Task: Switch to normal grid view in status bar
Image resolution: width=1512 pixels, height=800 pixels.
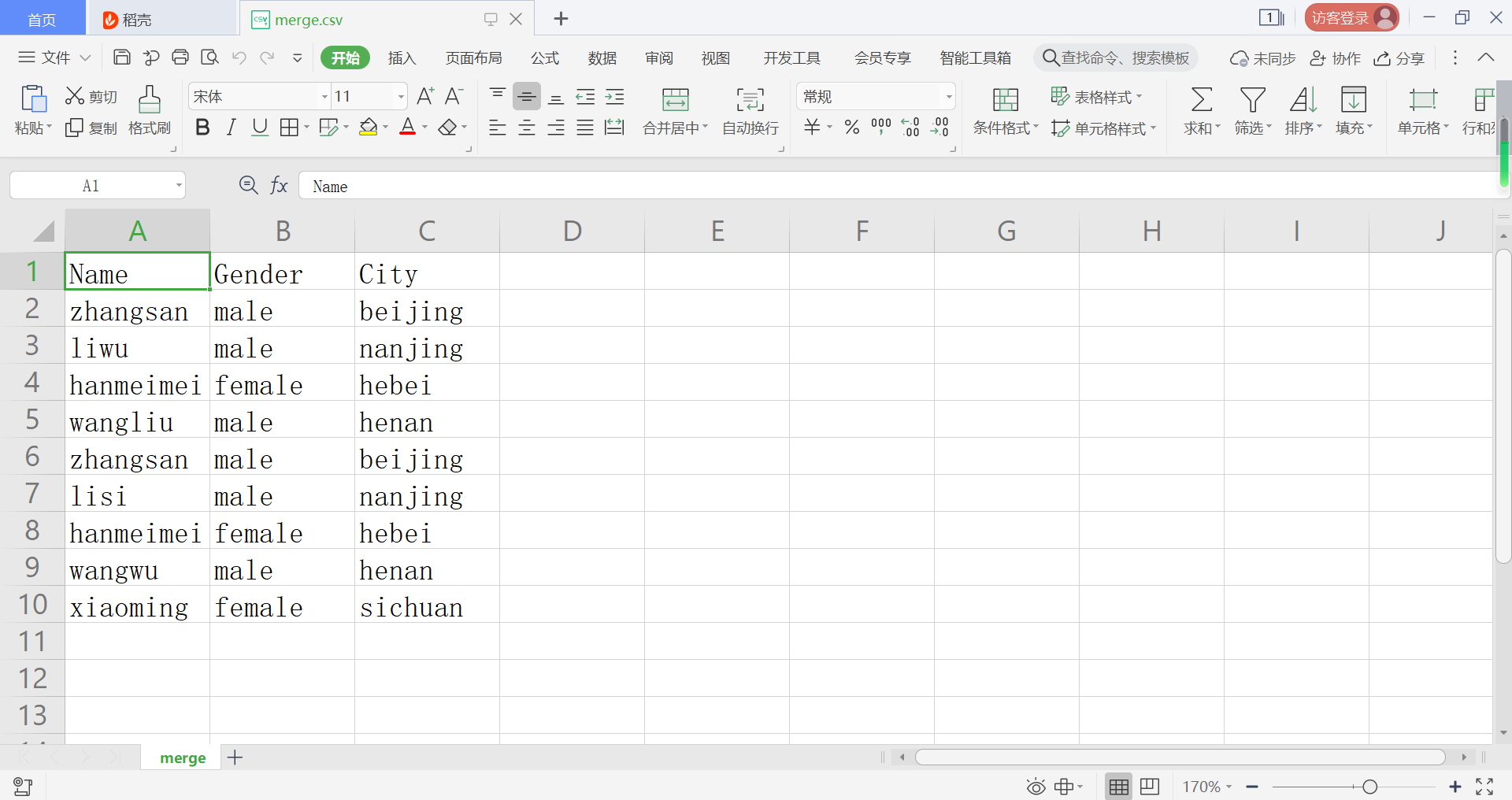Action: [x=1118, y=786]
